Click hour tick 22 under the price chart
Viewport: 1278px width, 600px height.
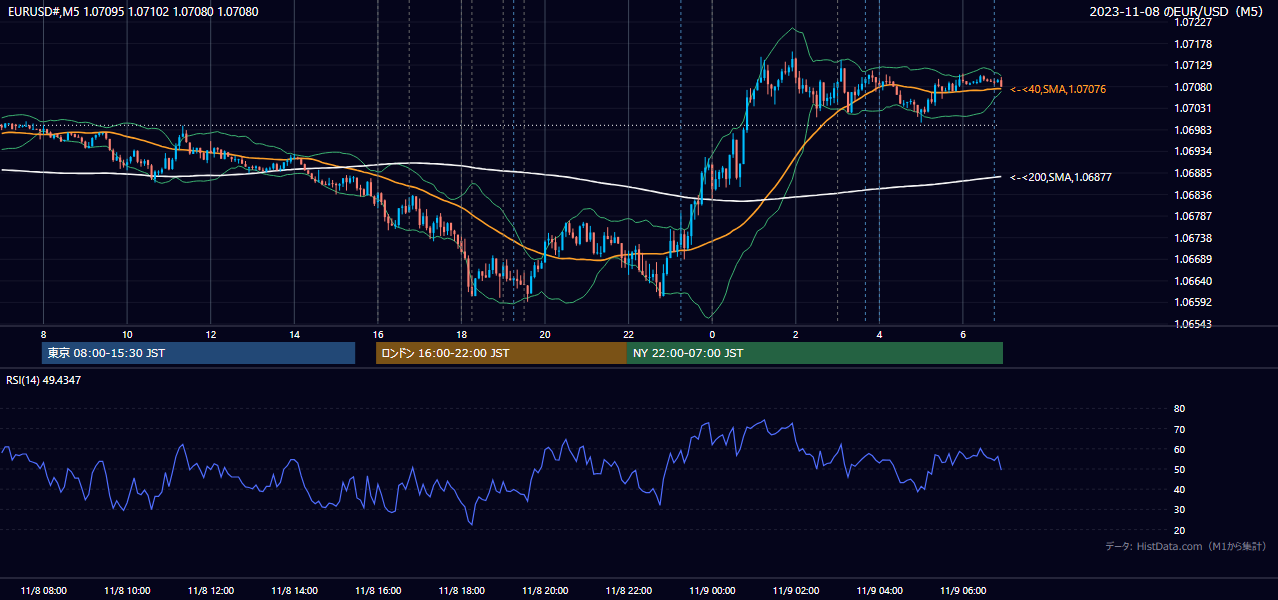[628, 334]
